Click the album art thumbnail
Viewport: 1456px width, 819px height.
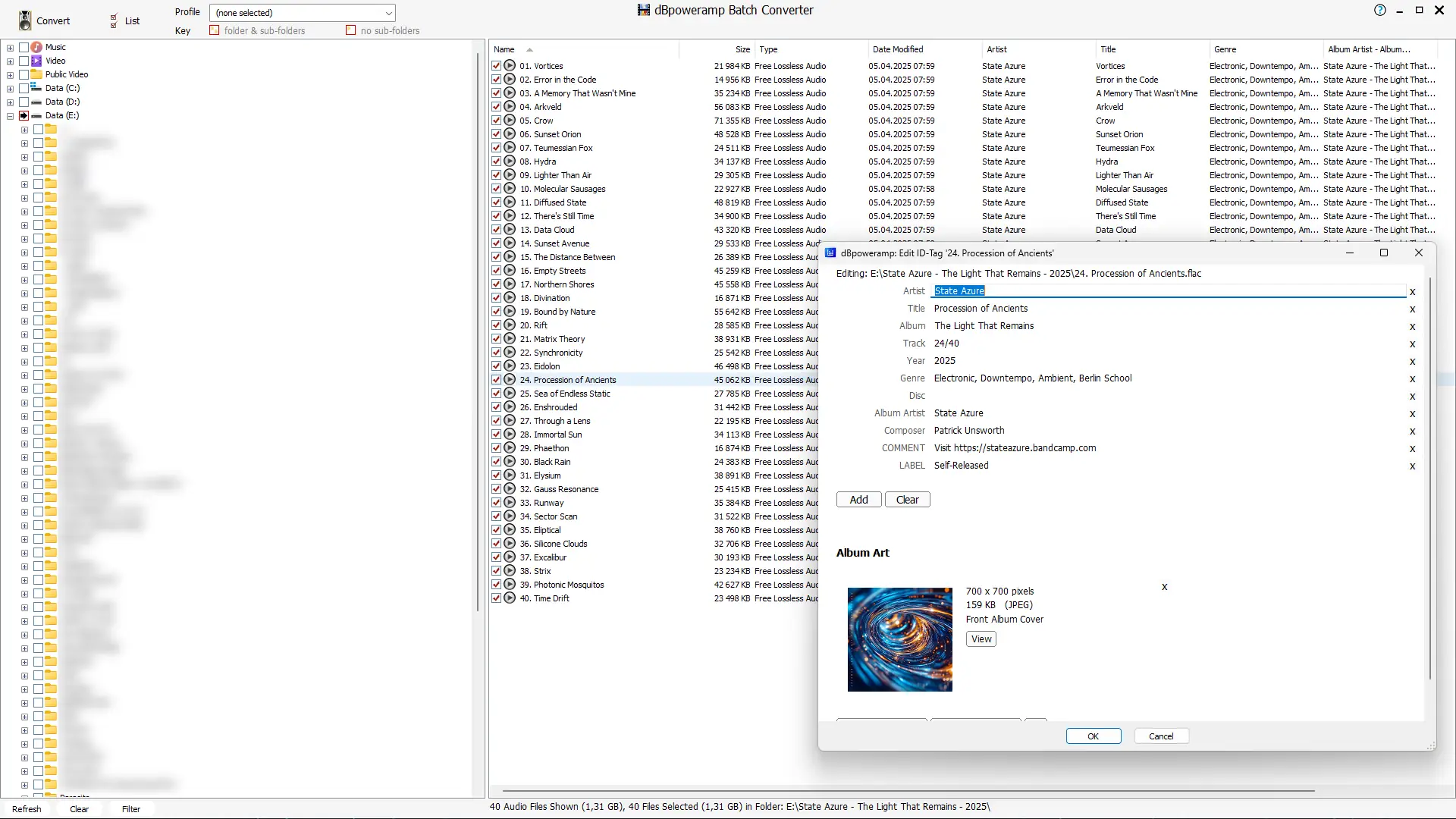899,639
